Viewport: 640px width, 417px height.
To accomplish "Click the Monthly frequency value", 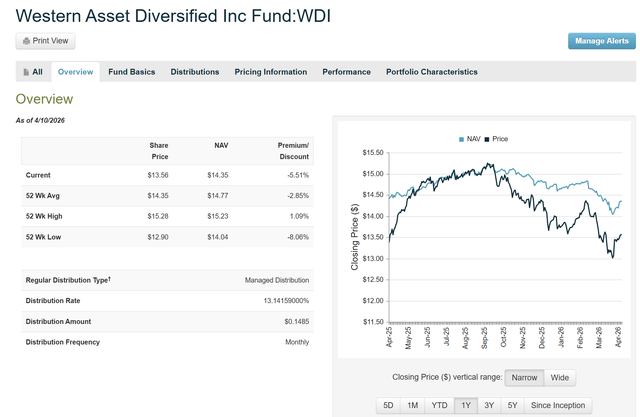I will (x=297, y=342).
